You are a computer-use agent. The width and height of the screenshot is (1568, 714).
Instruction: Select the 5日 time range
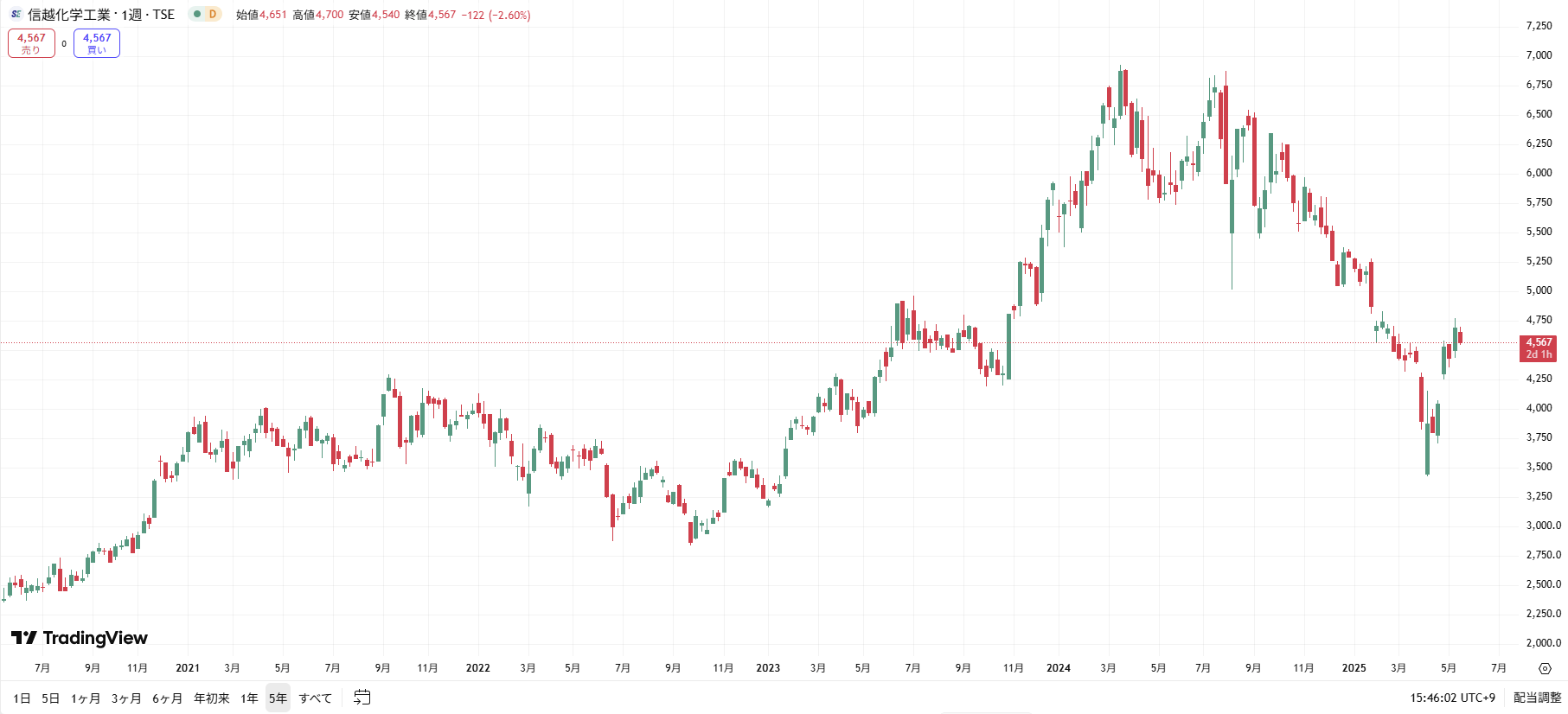click(51, 698)
